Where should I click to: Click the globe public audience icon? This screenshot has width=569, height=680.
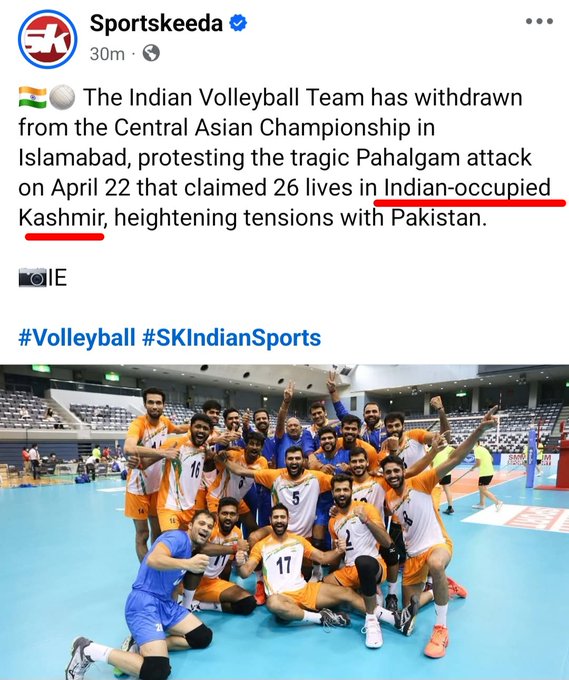tap(151, 54)
